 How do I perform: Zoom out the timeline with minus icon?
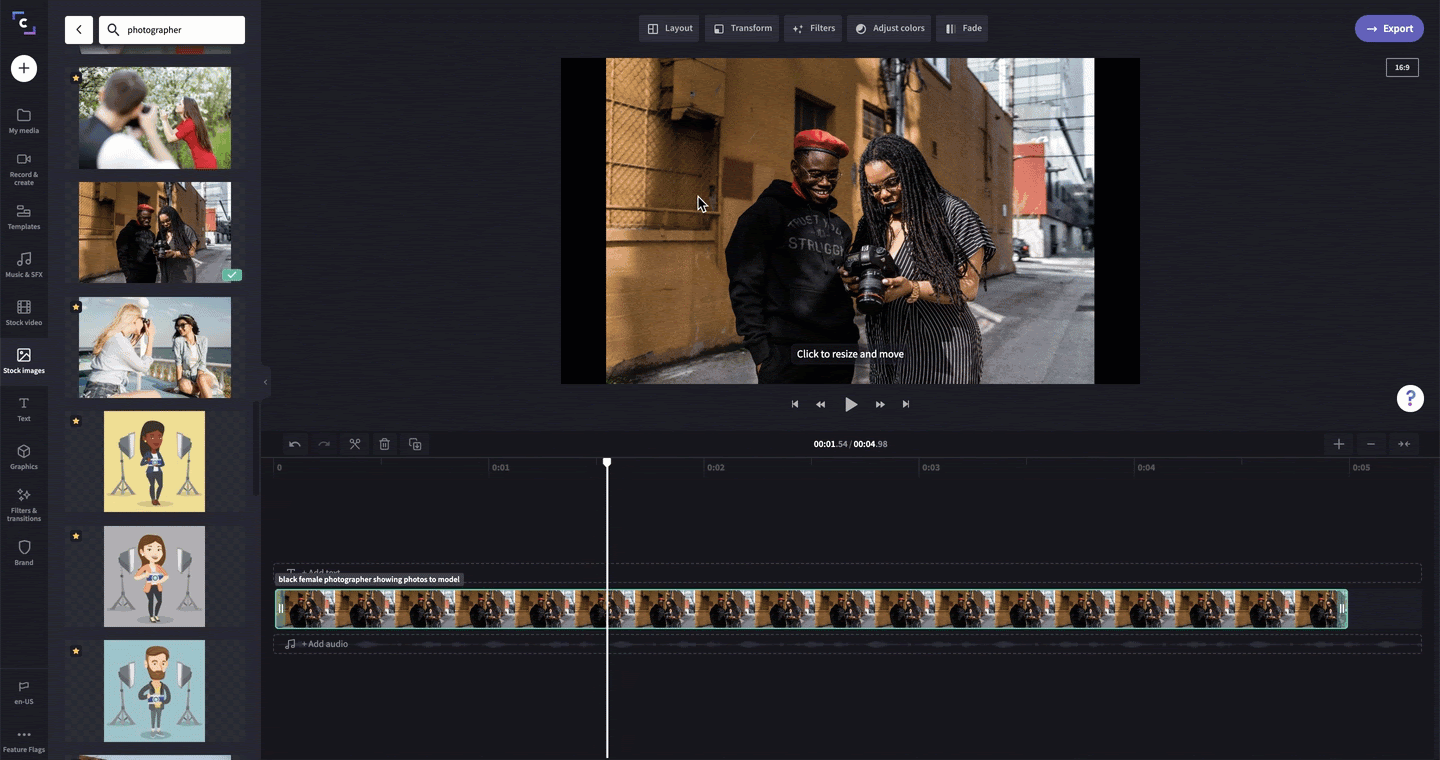[1371, 444]
